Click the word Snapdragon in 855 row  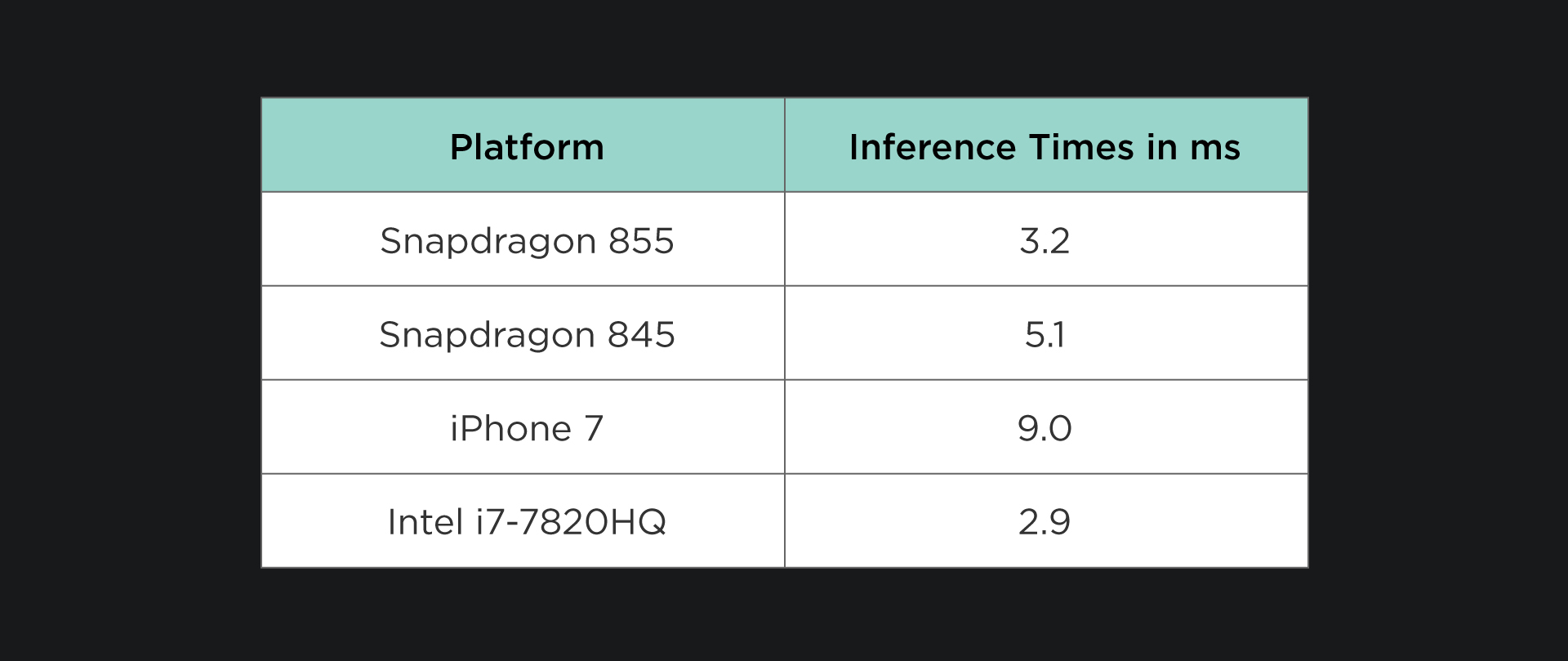pos(488,243)
